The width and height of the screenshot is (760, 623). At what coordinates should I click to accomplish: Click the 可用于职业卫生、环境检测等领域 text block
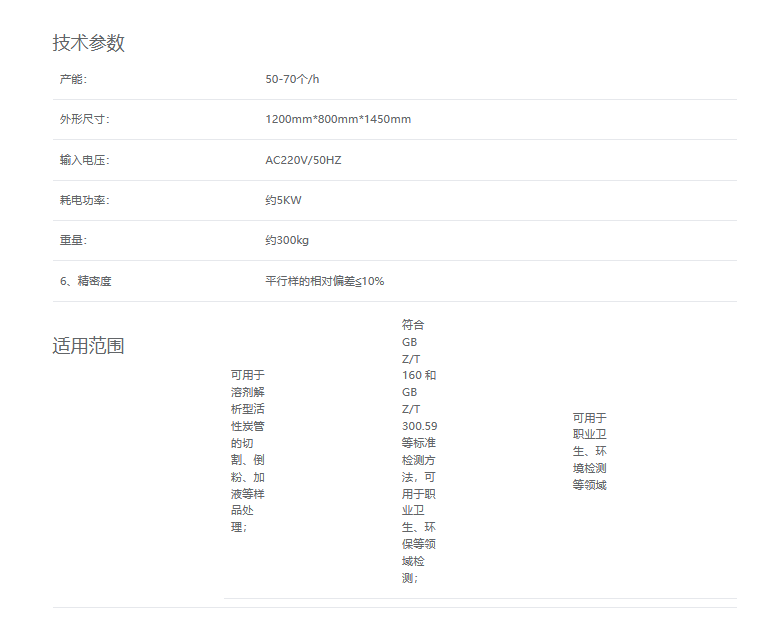589,451
